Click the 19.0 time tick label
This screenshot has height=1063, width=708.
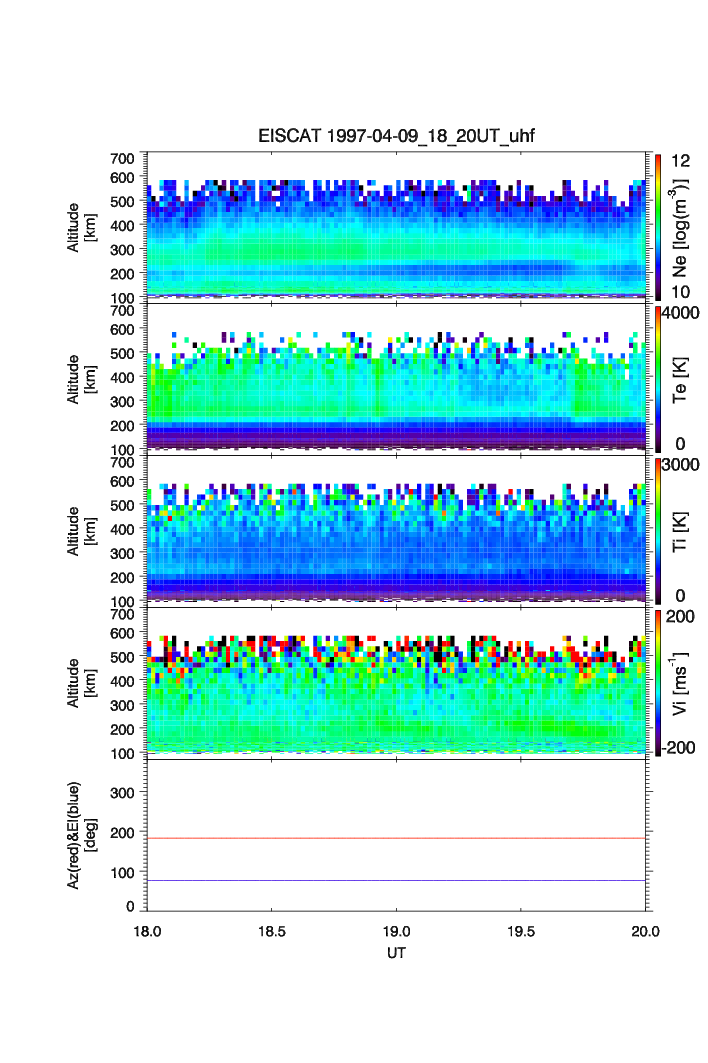coord(396,931)
